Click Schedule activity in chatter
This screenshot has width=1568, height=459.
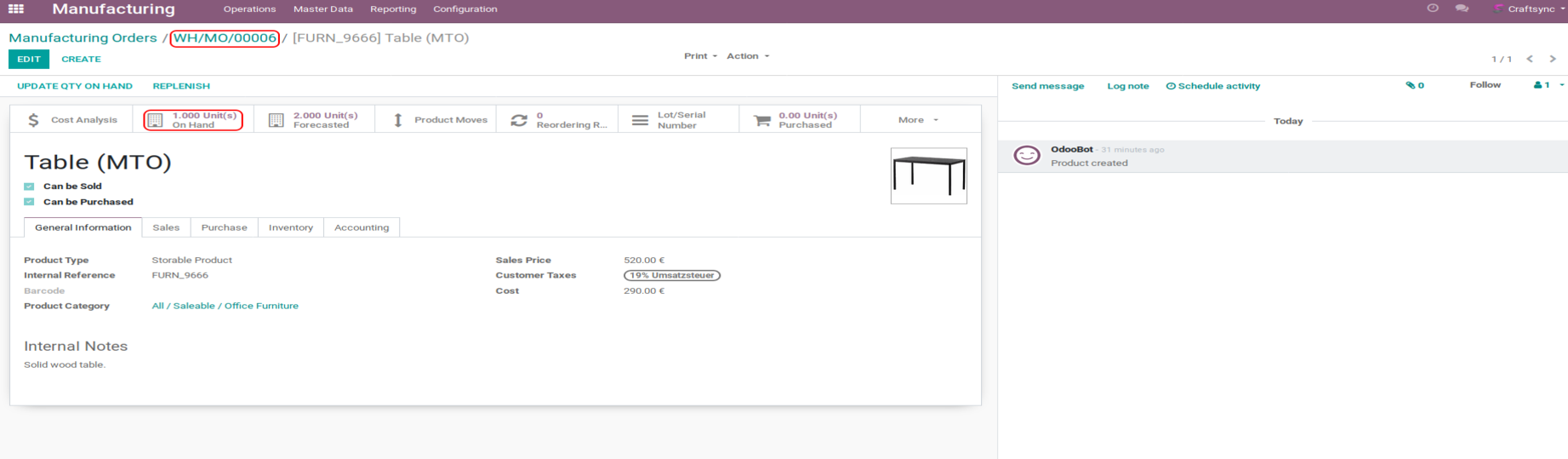pos(1212,86)
